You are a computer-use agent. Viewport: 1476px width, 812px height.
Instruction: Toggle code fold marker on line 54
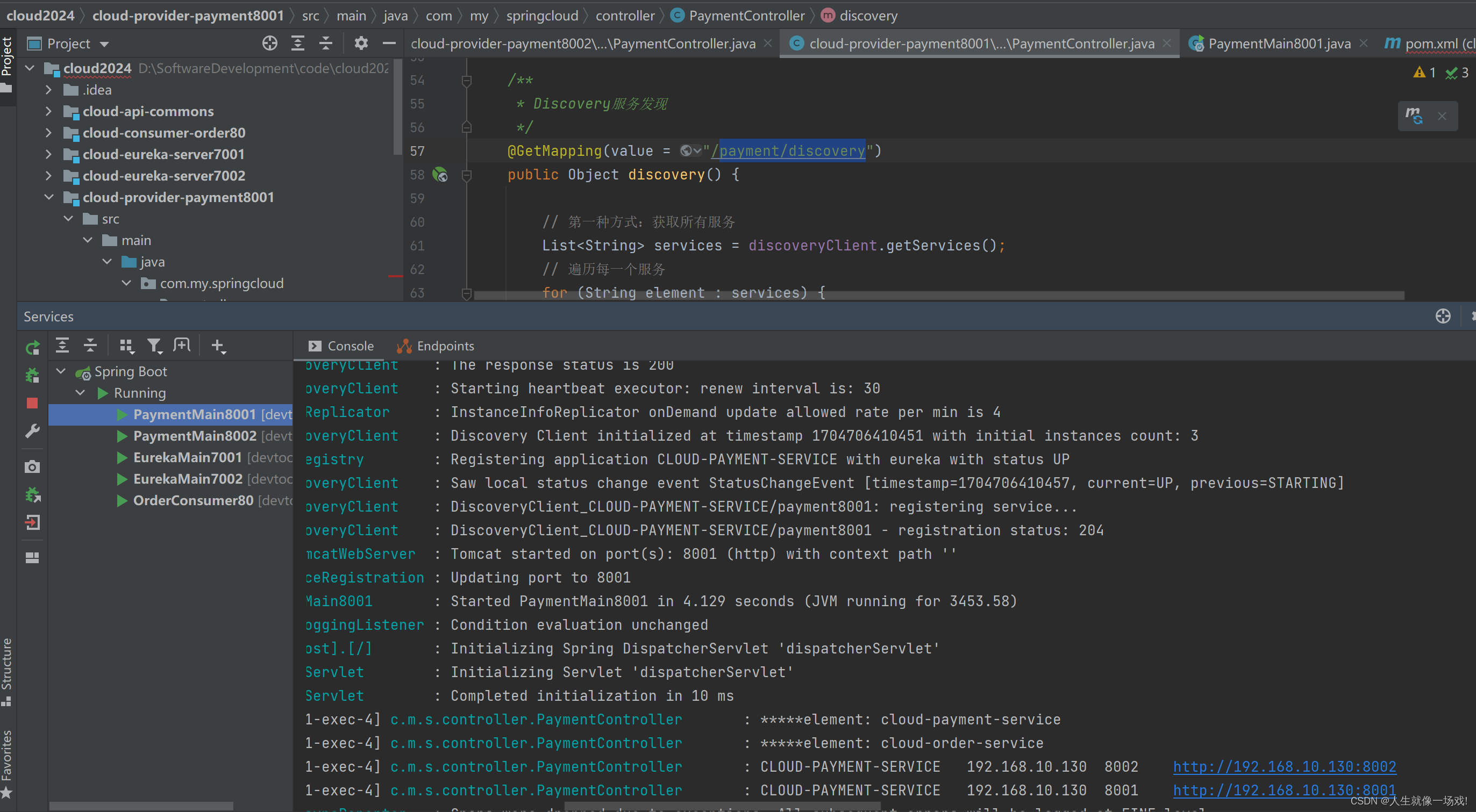click(466, 81)
